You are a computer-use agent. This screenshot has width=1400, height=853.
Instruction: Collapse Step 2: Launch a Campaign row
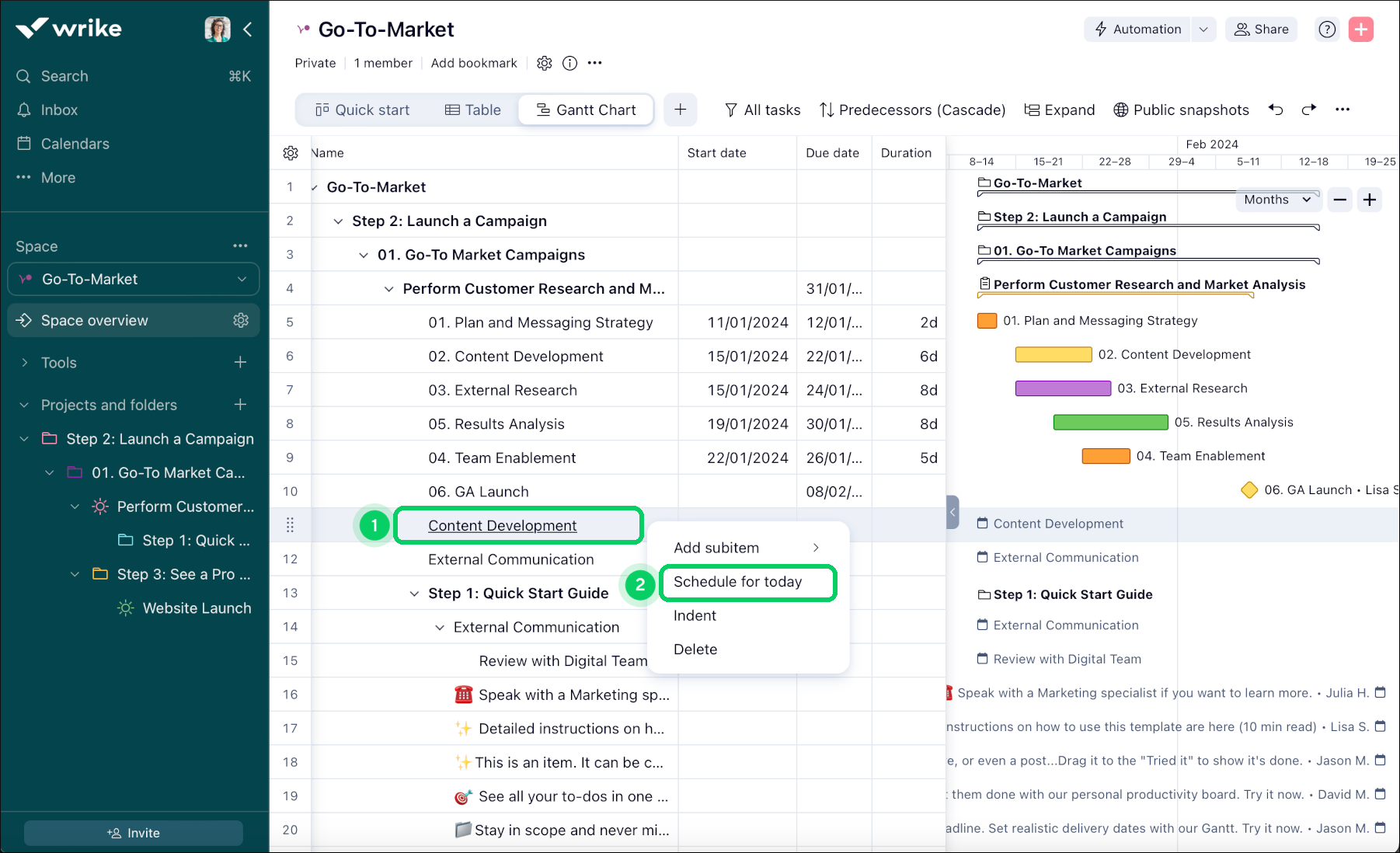coord(338,221)
